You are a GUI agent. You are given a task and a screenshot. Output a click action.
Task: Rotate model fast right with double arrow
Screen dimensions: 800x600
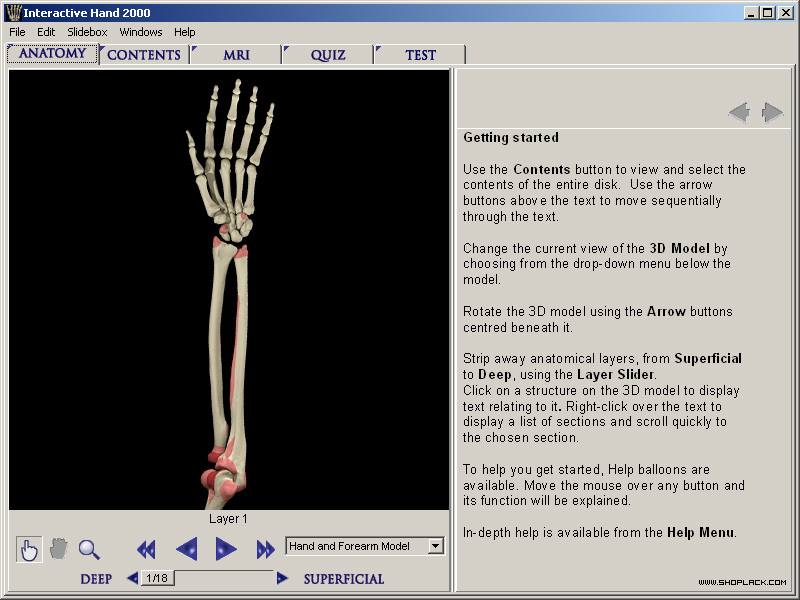click(265, 549)
